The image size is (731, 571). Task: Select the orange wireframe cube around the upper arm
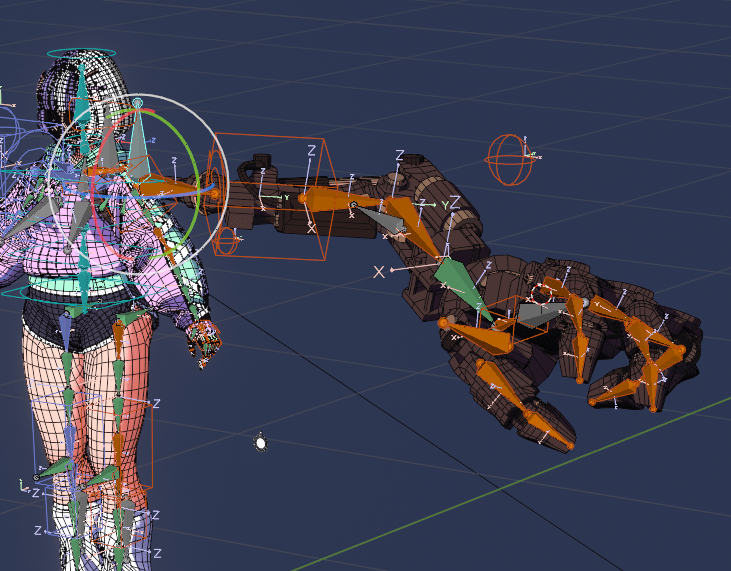322,160
